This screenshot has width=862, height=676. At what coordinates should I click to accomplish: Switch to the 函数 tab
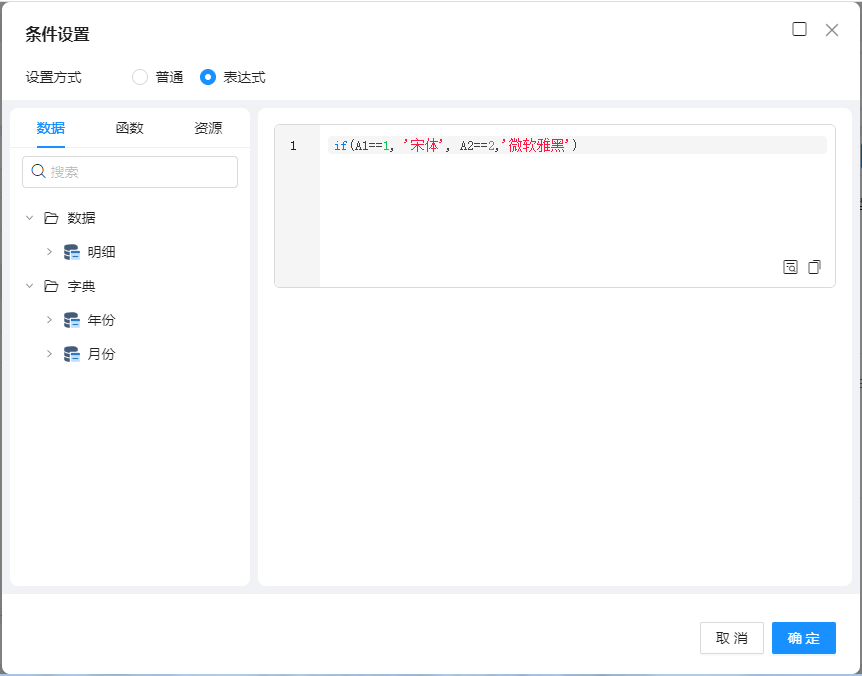[x=130, y=128]
